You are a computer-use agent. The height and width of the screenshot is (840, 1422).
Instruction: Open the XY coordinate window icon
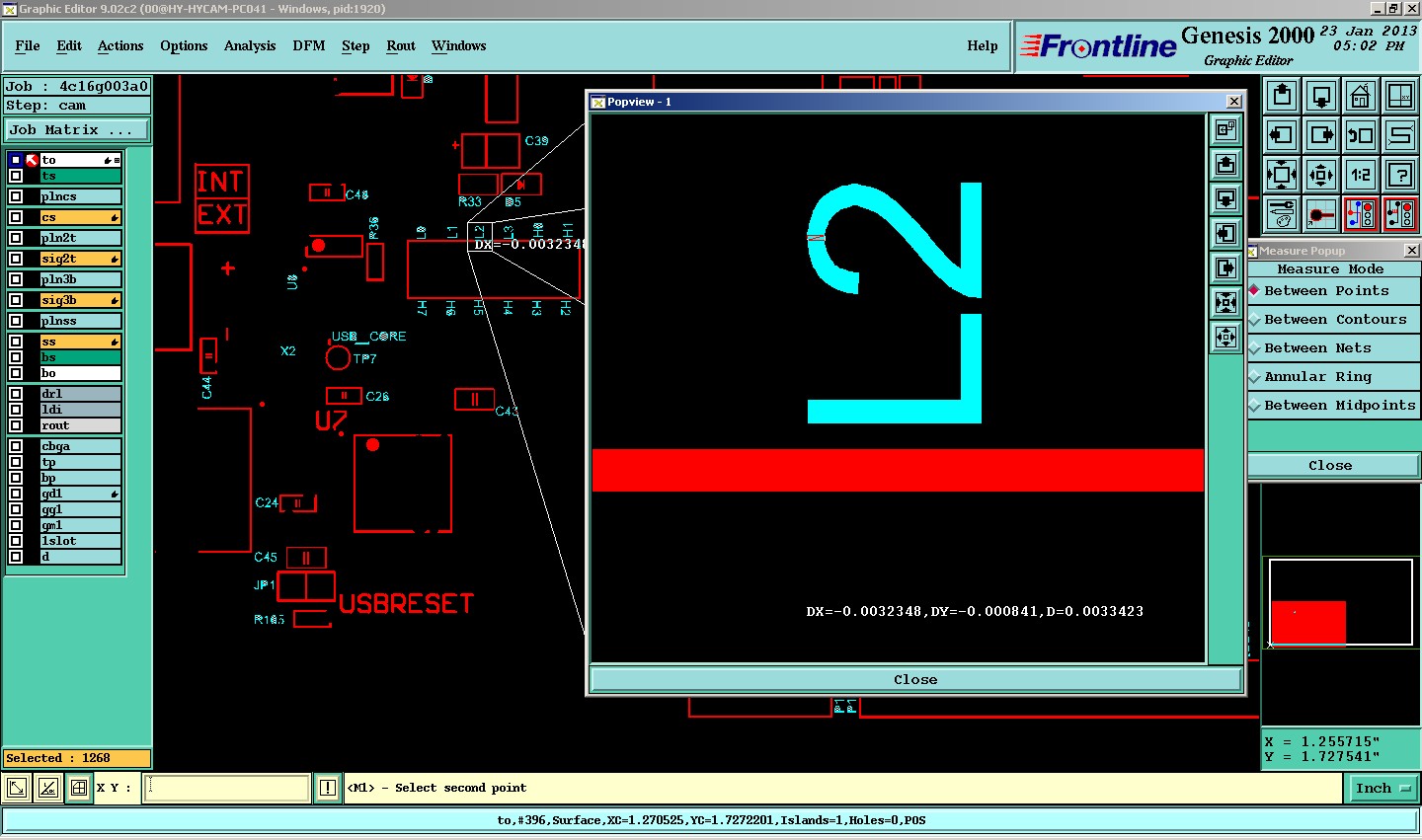tap(1400, 96)
